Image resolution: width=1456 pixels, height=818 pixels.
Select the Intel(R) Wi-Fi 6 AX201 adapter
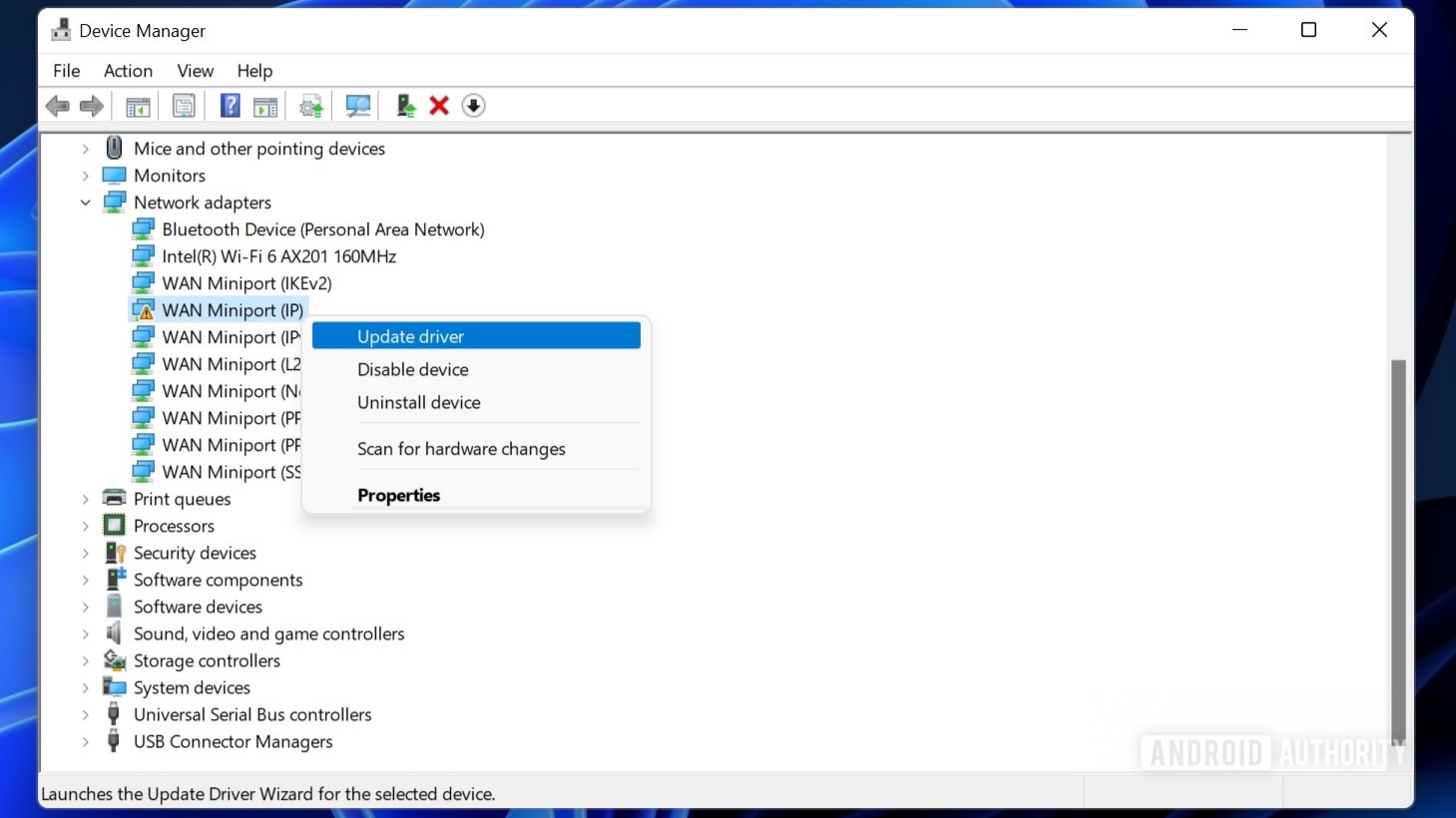click(x=278, y=255)
